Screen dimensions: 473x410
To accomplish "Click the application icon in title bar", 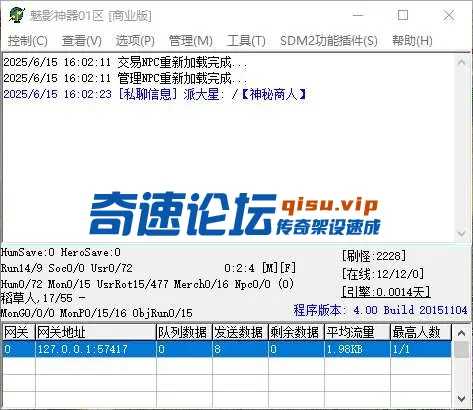I will (16, 15).
